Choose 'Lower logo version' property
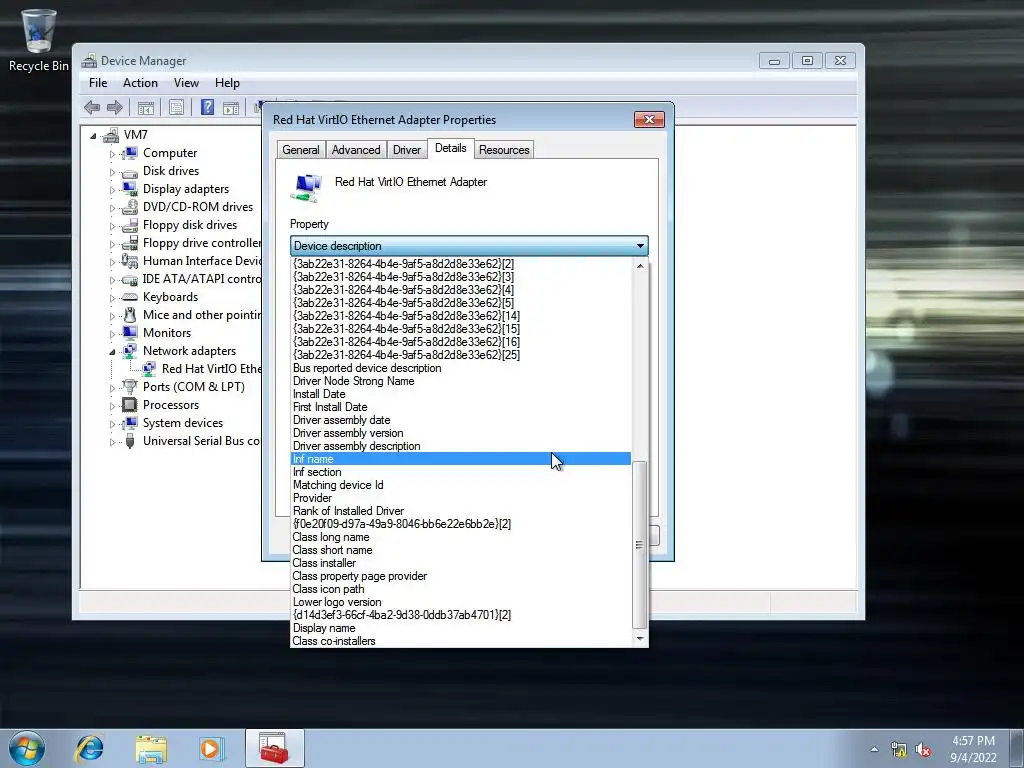1024x768 pixels. (x=461, y=602)
